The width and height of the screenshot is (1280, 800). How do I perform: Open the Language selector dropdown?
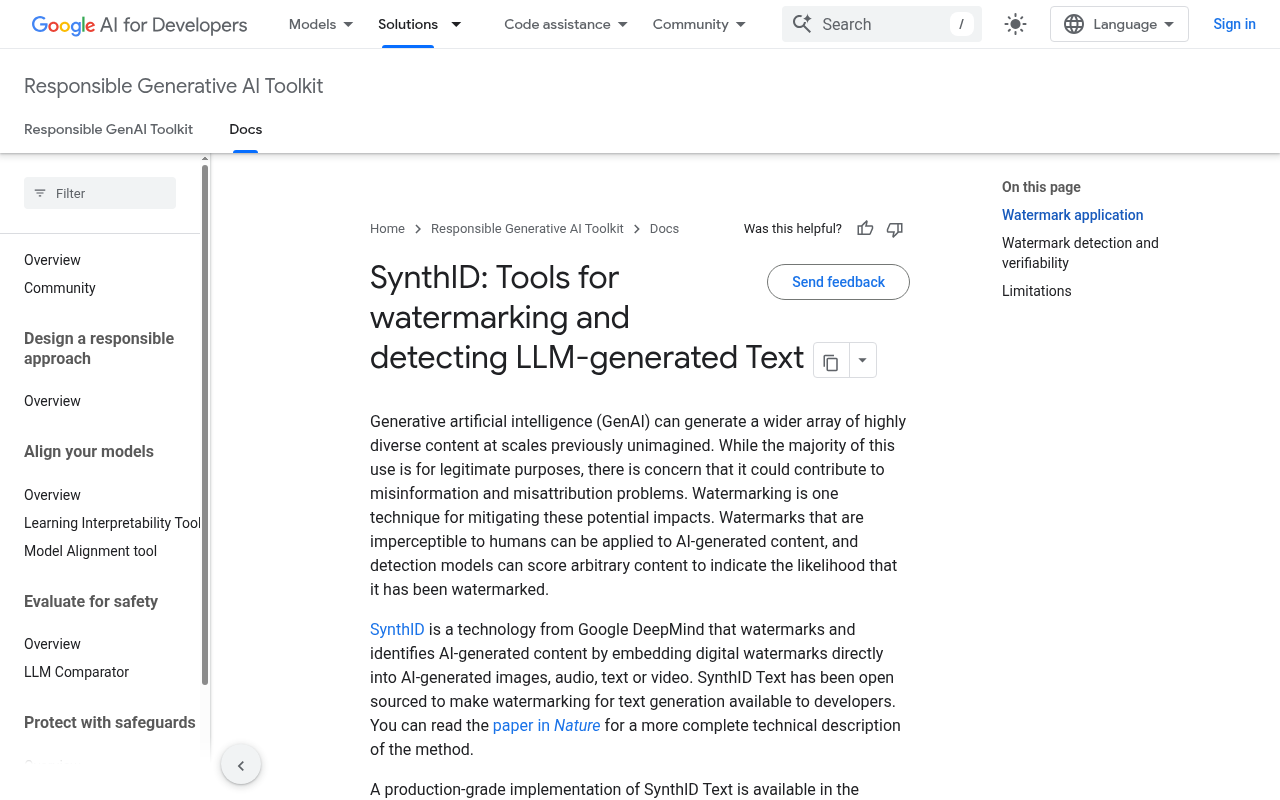pos(1119,24)
